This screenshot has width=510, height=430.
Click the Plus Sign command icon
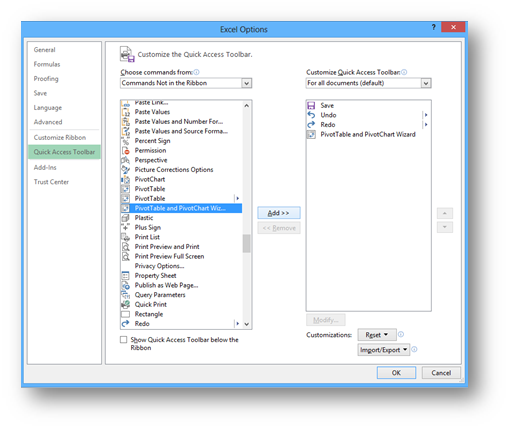coord(126,228)
